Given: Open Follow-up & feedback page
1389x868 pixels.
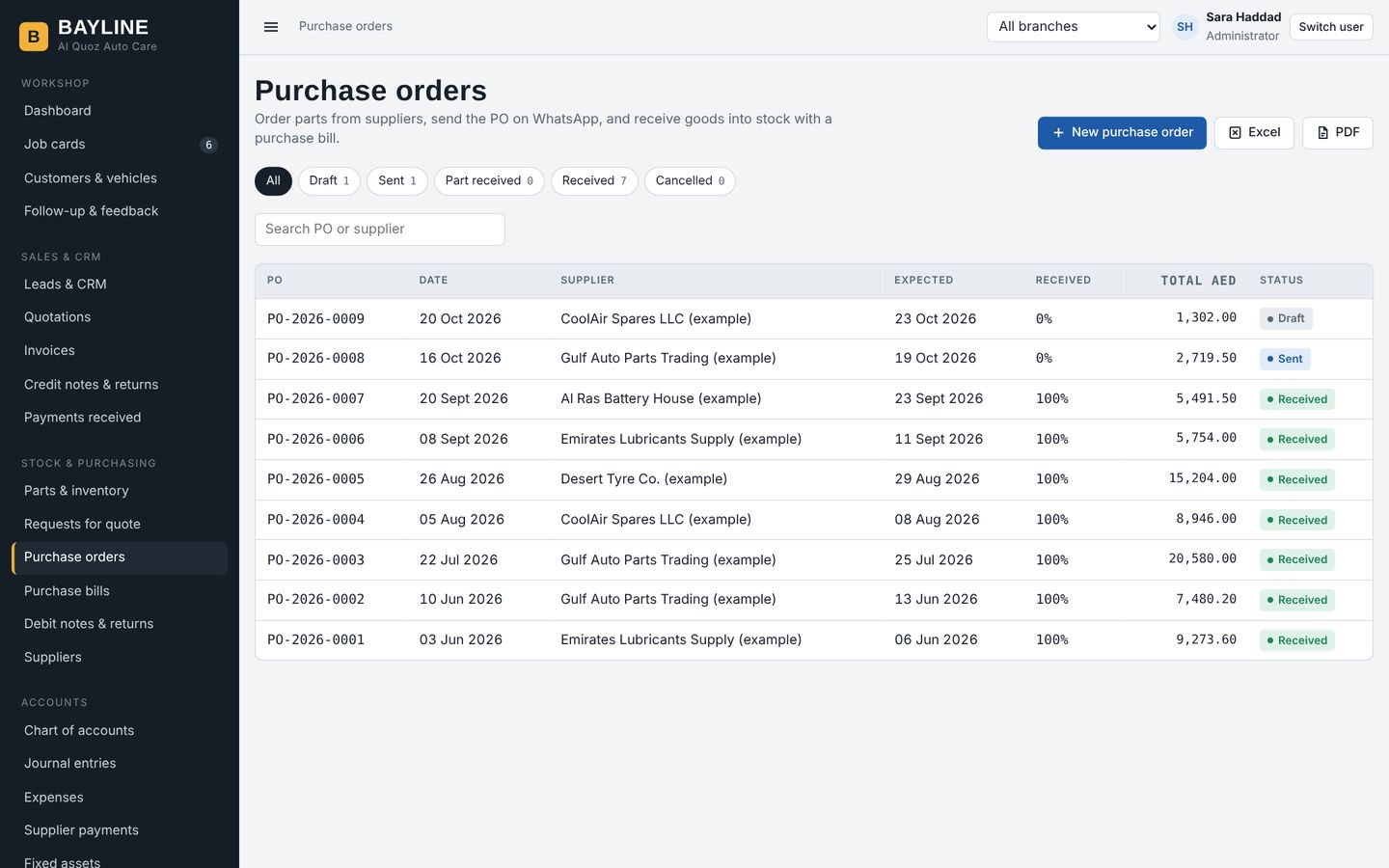Looking at the screenshot, I should [120, 211].
